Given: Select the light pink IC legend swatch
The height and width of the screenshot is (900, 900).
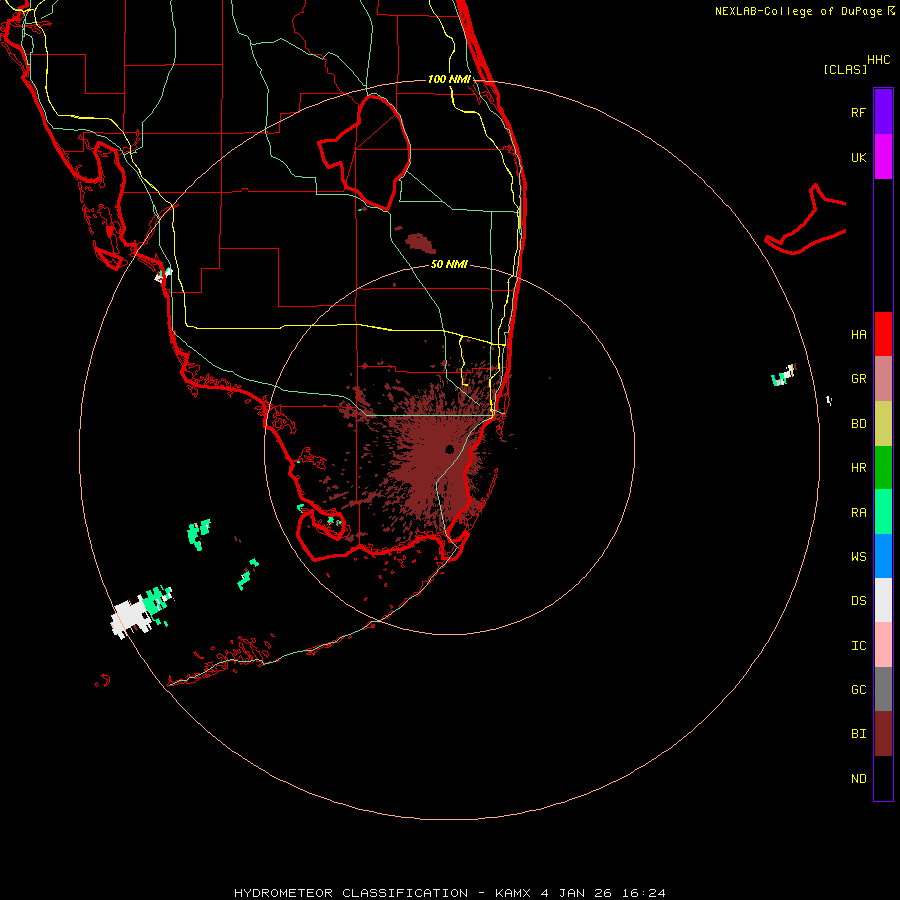Looking at the screenshot, I should 883,645.
